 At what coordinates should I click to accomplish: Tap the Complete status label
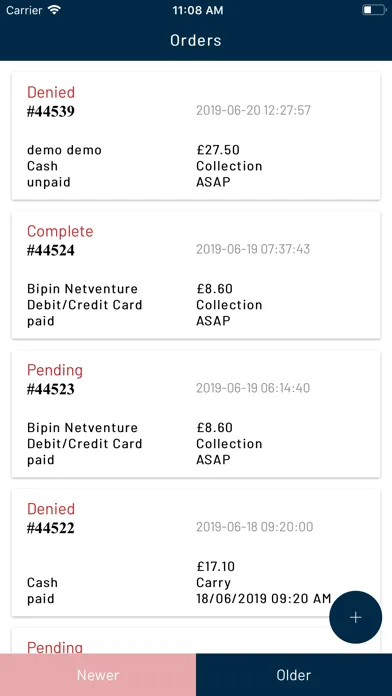coord(60,231)
